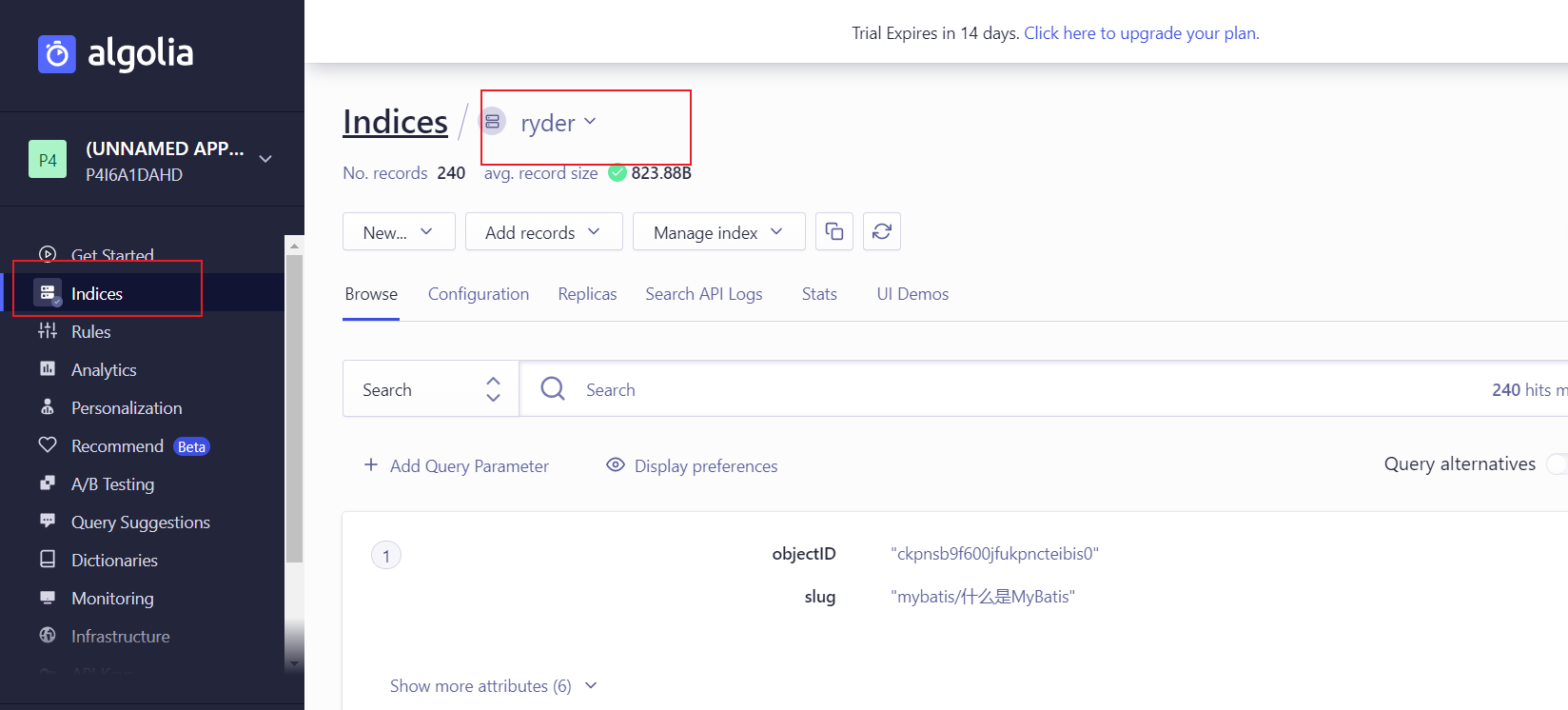Click the green record size check icon
The image size is (1568, 710).
coord(617,172)
